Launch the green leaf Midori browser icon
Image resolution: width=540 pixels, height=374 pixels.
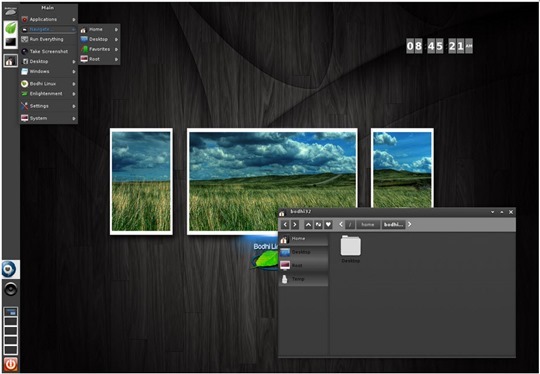click(11, 27)
